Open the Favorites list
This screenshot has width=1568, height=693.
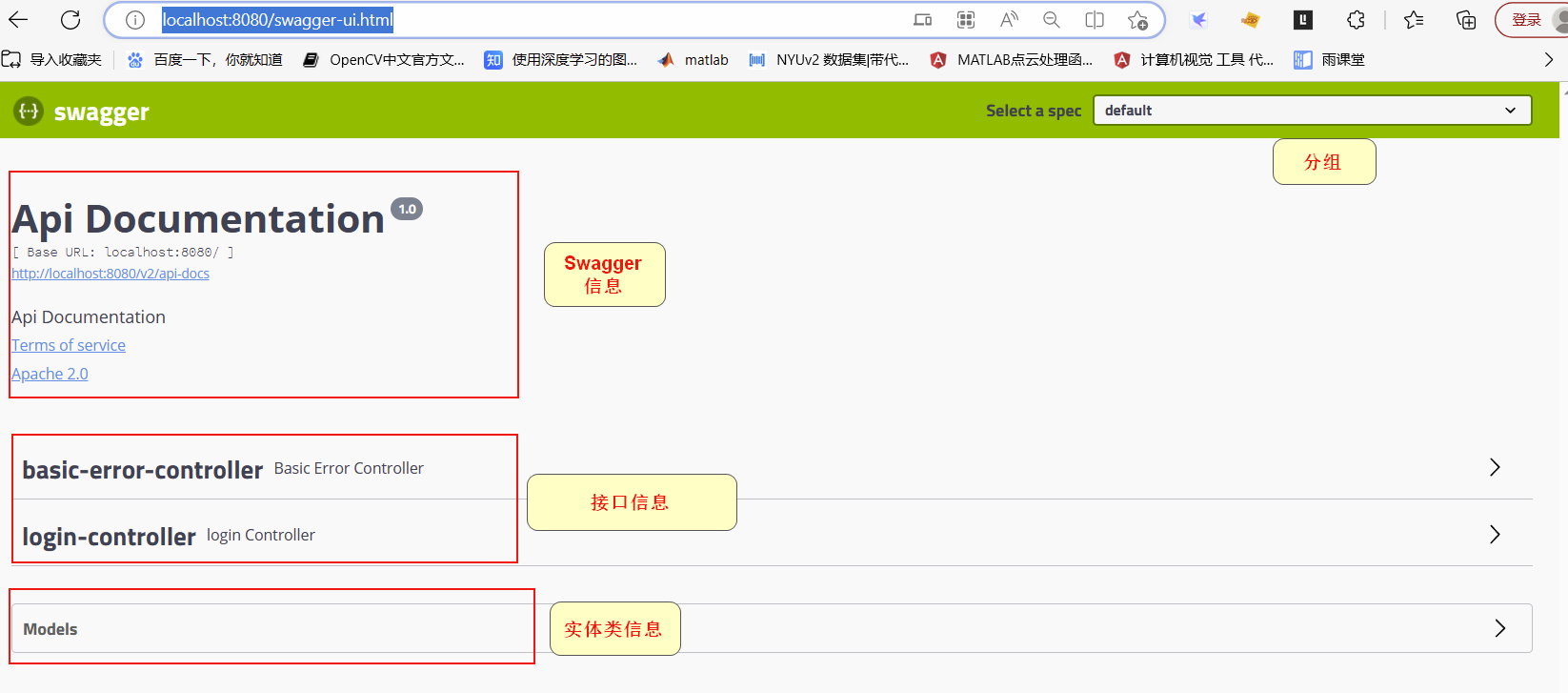(1415, 19)
